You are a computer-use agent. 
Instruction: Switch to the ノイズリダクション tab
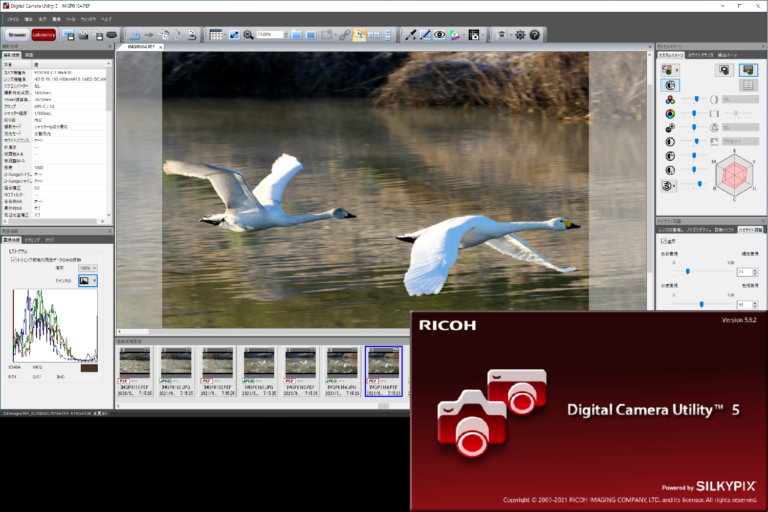(x=698, y=230)
